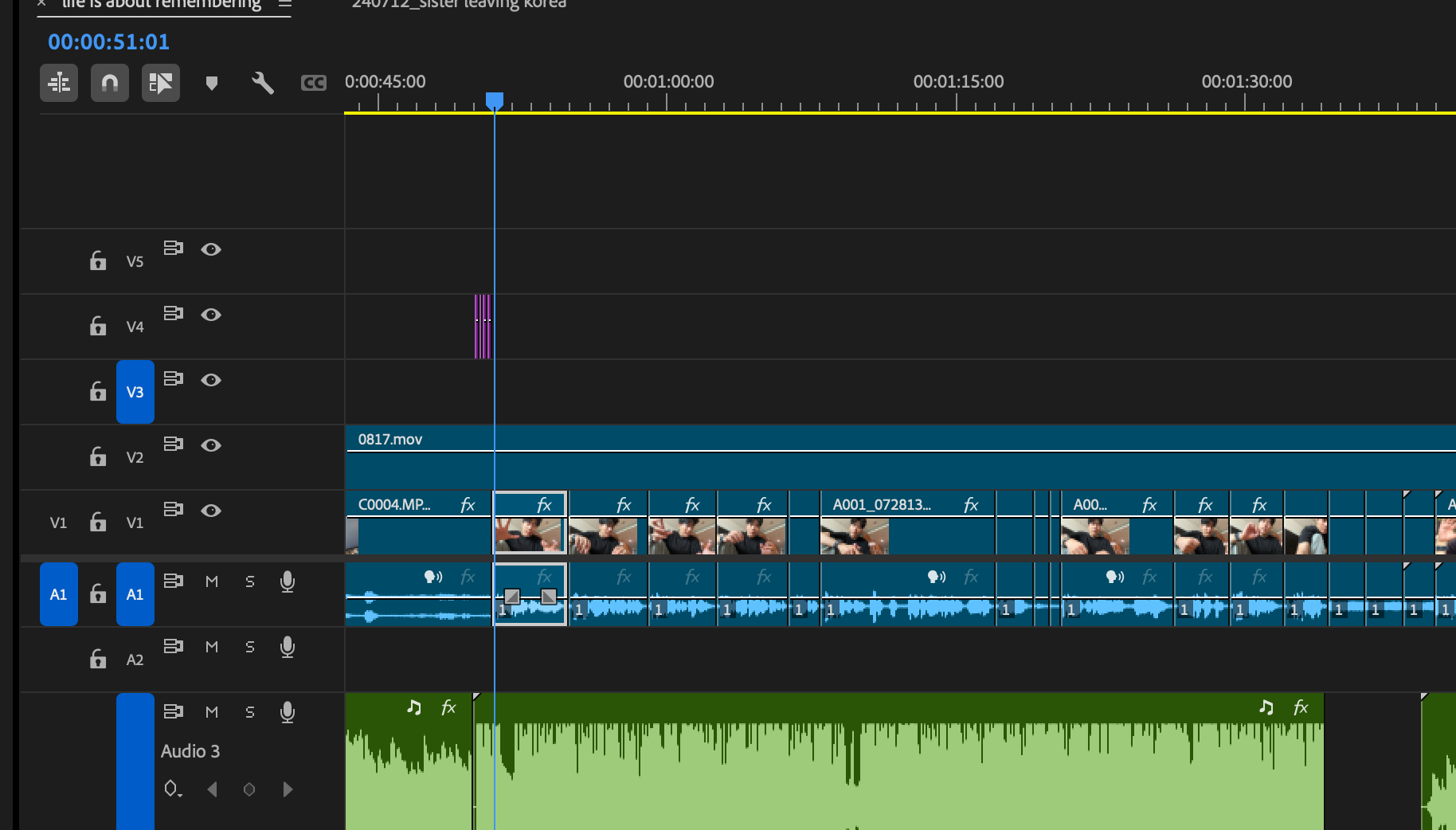The image size is (1456, 830).
Task: Click the magenta marker clip on V4
Action: point(483,327)
